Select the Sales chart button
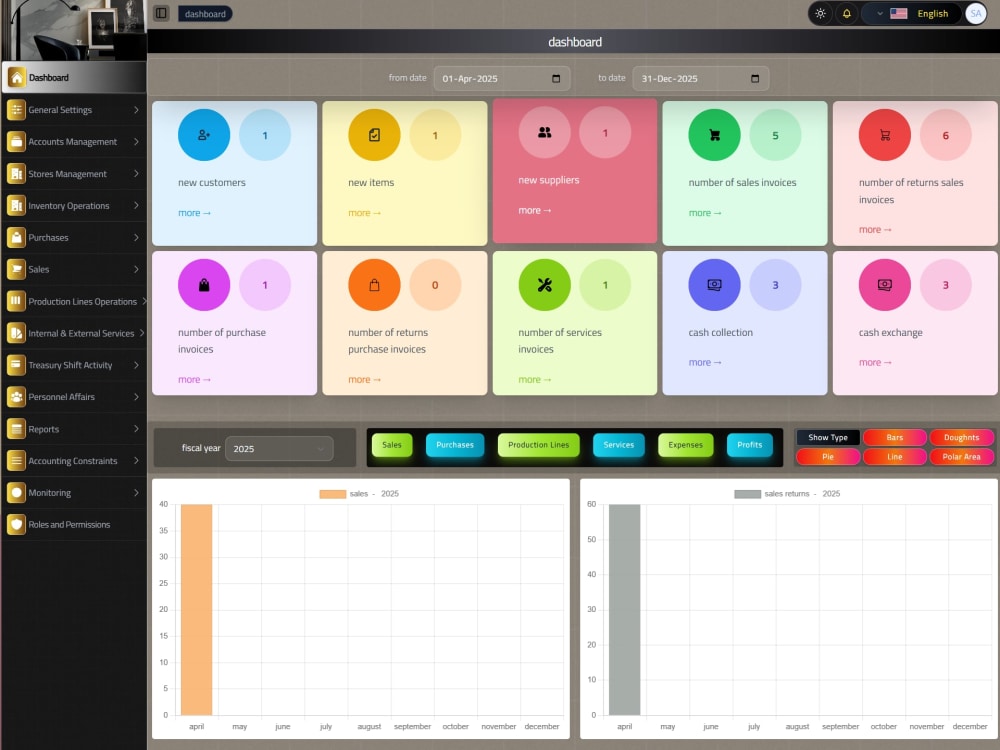 coord(392,445)
